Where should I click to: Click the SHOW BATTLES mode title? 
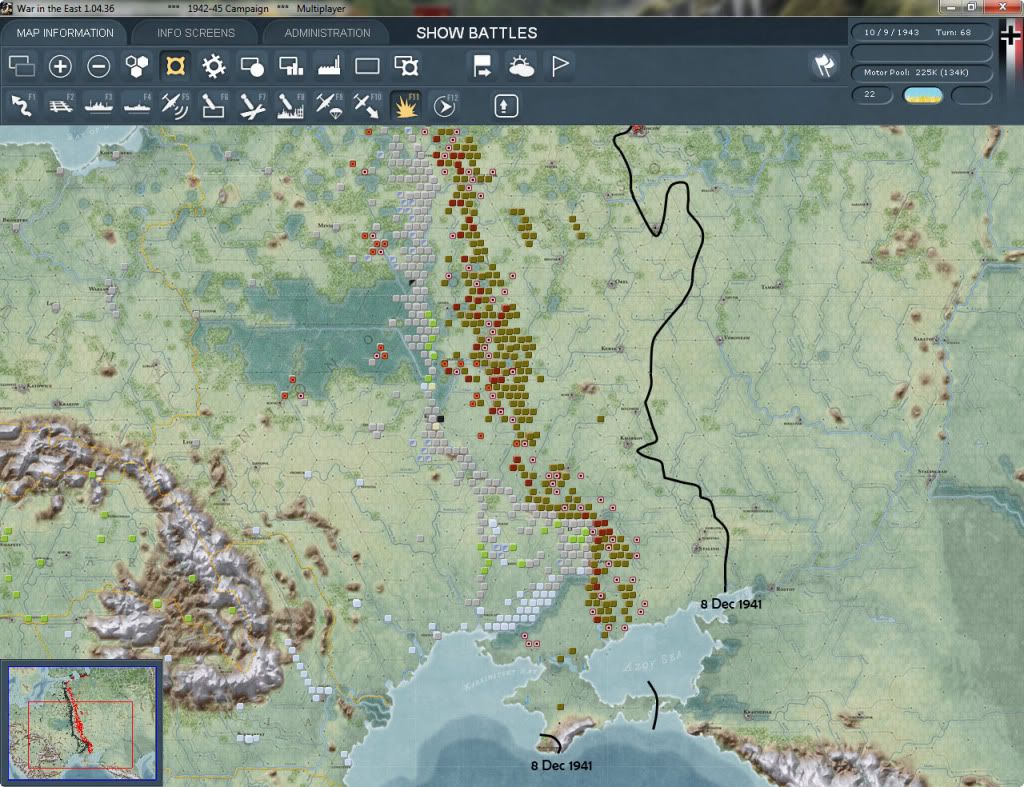[477, 33]
